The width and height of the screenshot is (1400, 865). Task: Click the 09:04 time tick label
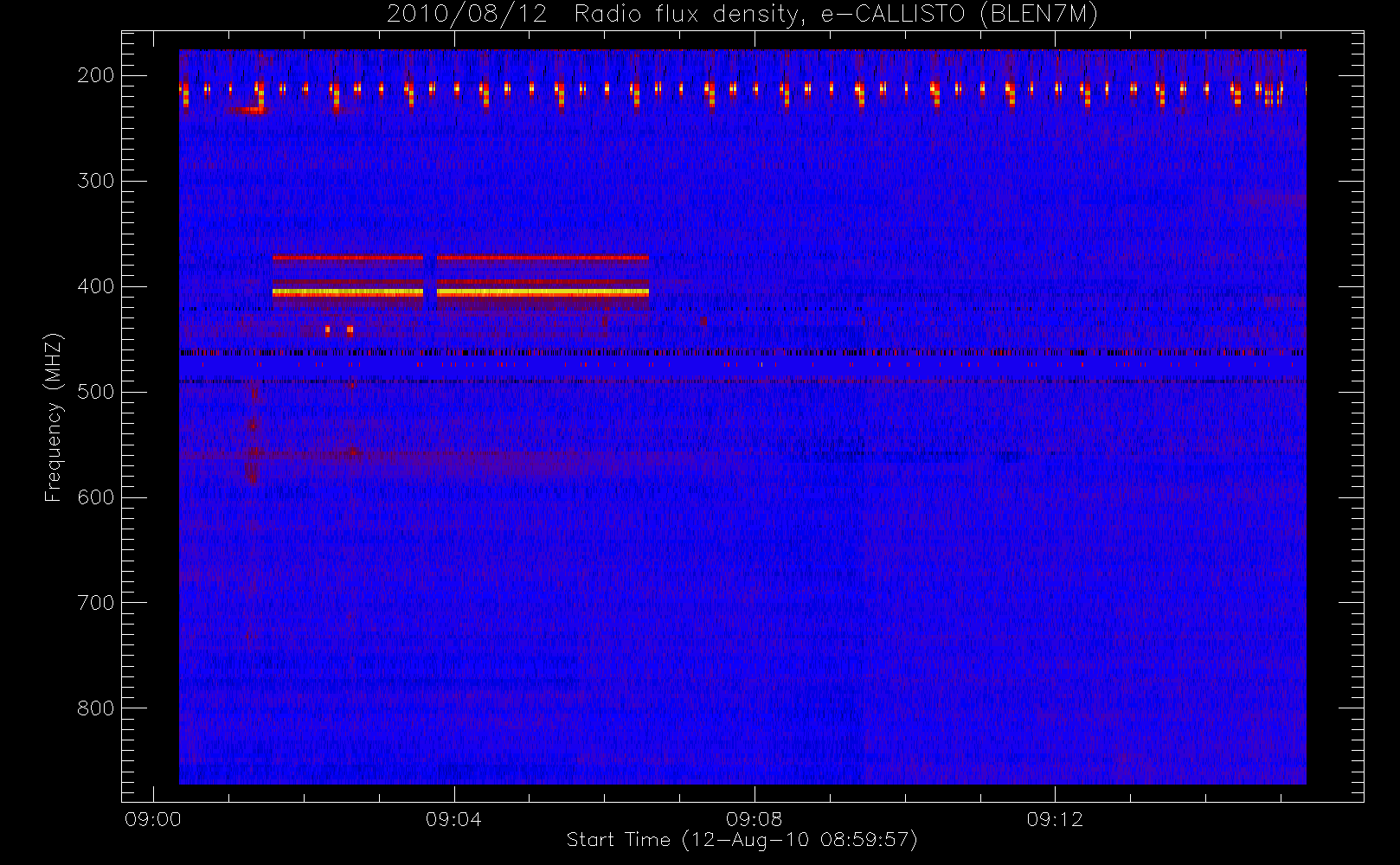pyautogui.click(x=453, y=819)
